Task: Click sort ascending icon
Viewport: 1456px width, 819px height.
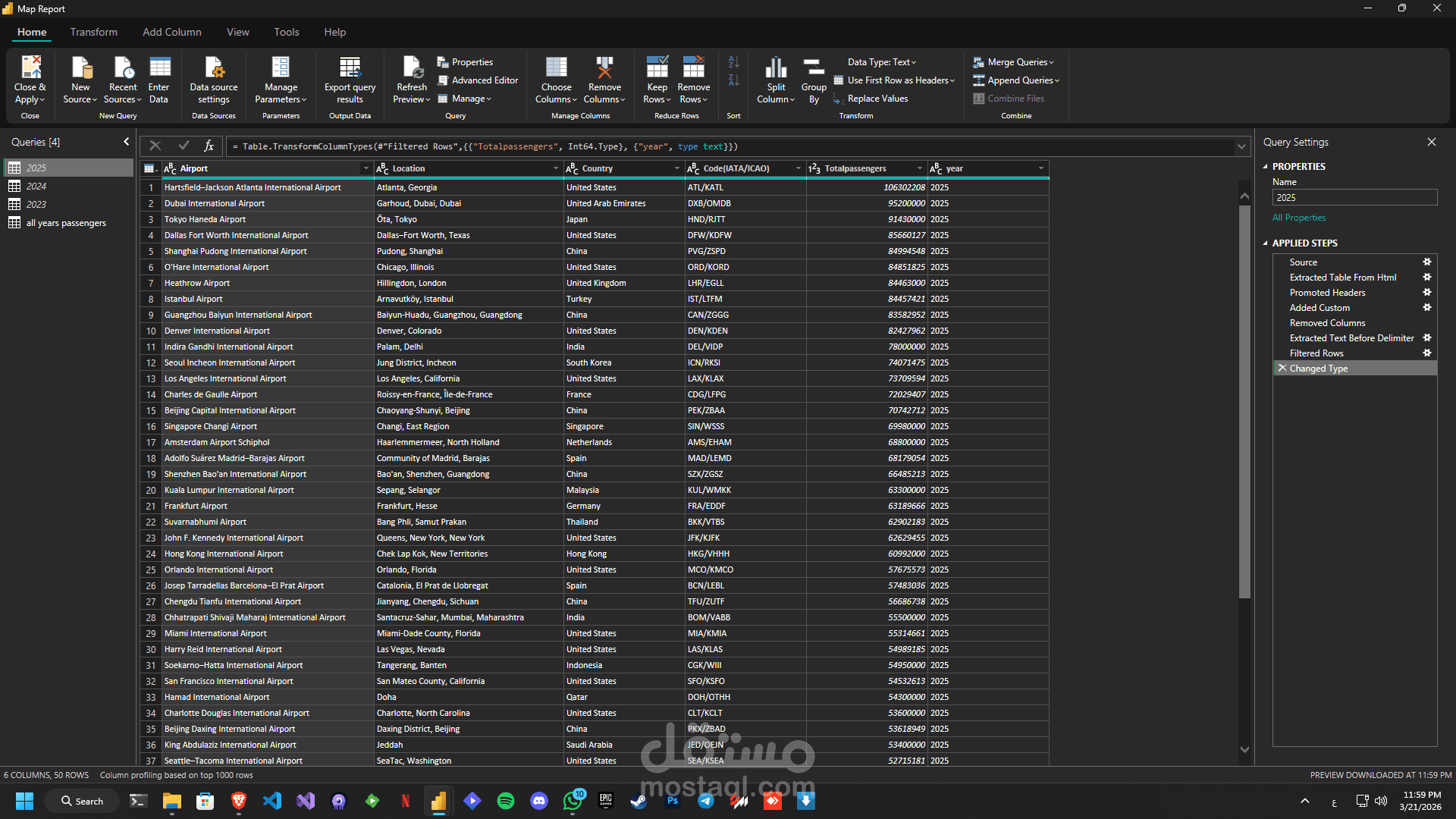Action: tap(733, 62)
